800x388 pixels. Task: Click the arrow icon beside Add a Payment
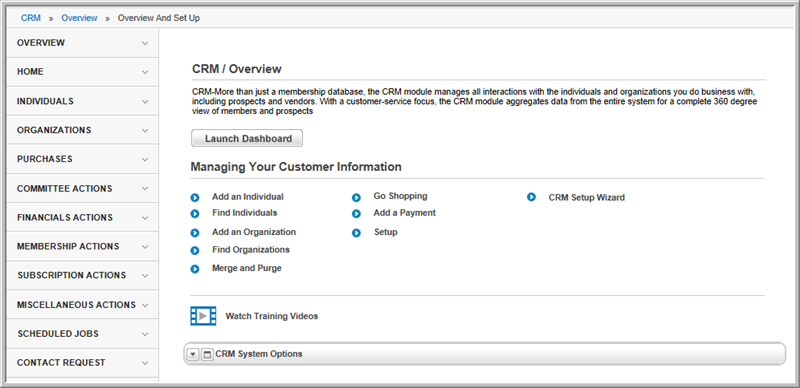coord(356,214)
